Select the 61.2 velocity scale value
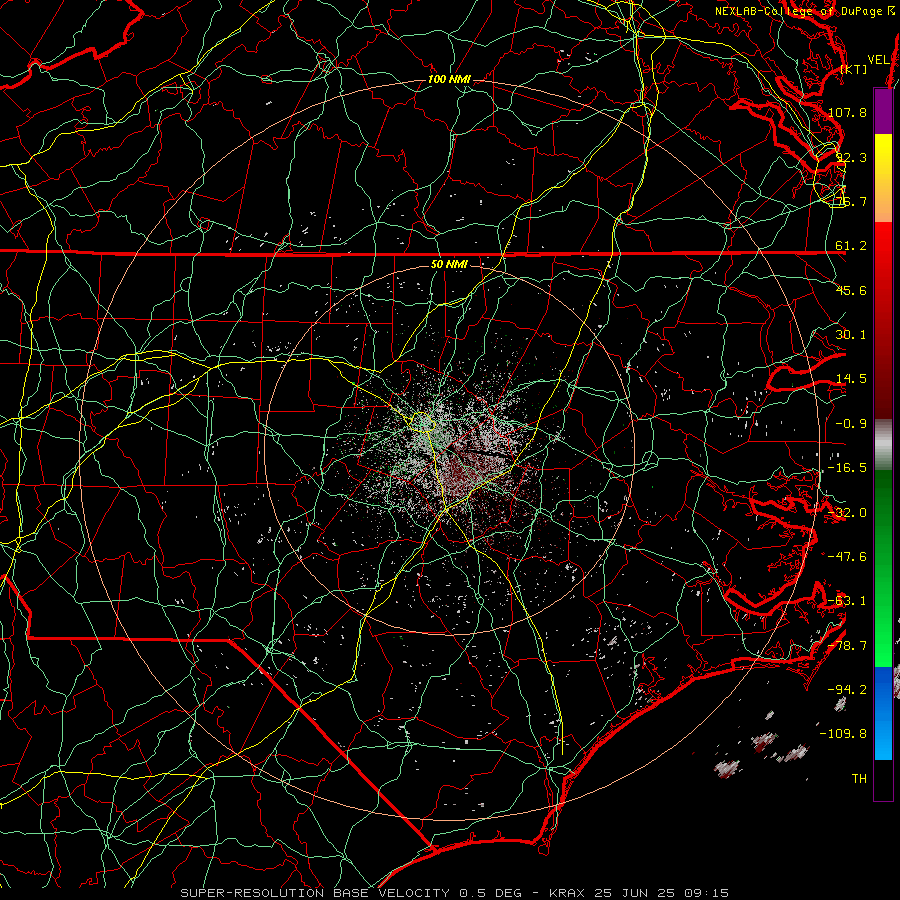The height and width of the screenshot is (900, 900). click(851, 246)
